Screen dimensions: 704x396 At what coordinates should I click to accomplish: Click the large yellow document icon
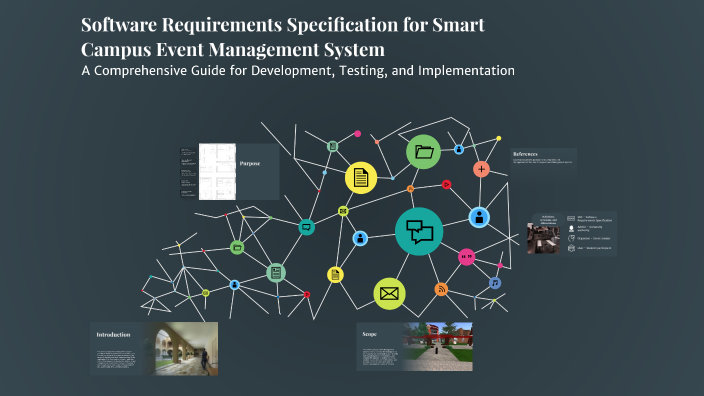click(x=361, y=178)
